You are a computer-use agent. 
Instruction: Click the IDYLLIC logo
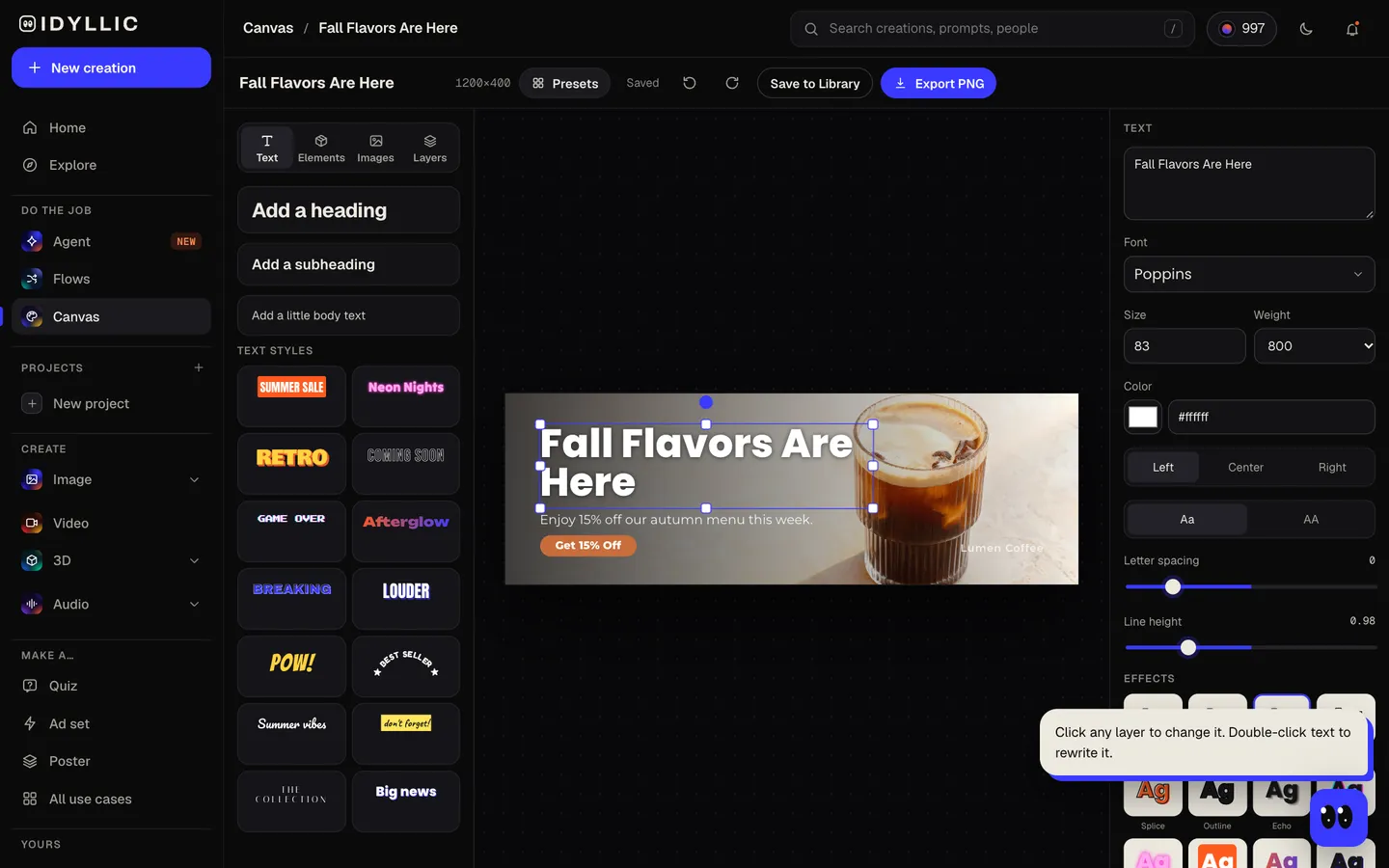[x=79, y=23]
